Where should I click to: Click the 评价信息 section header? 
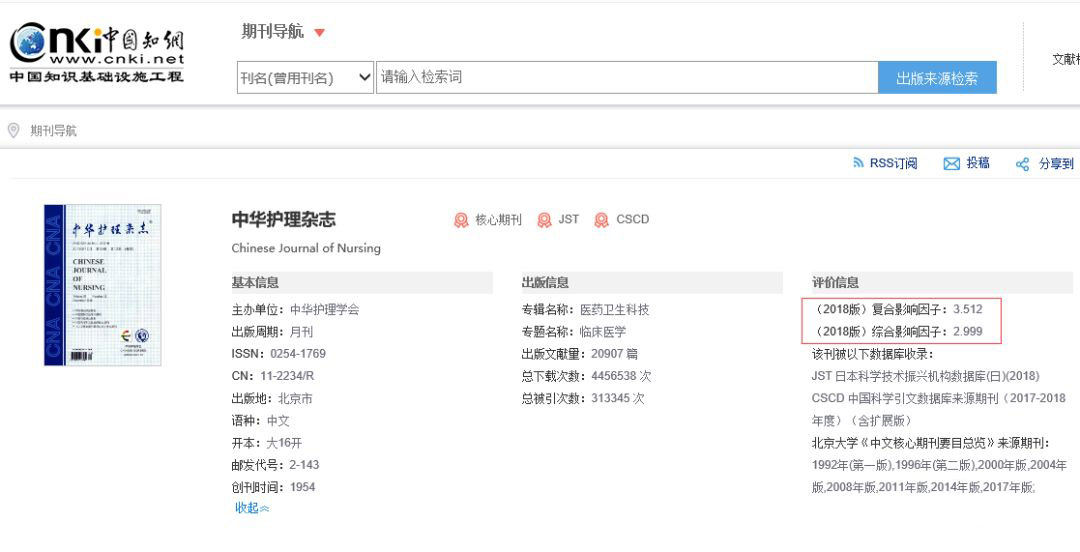pyautogui.click(x=942, y=283)
